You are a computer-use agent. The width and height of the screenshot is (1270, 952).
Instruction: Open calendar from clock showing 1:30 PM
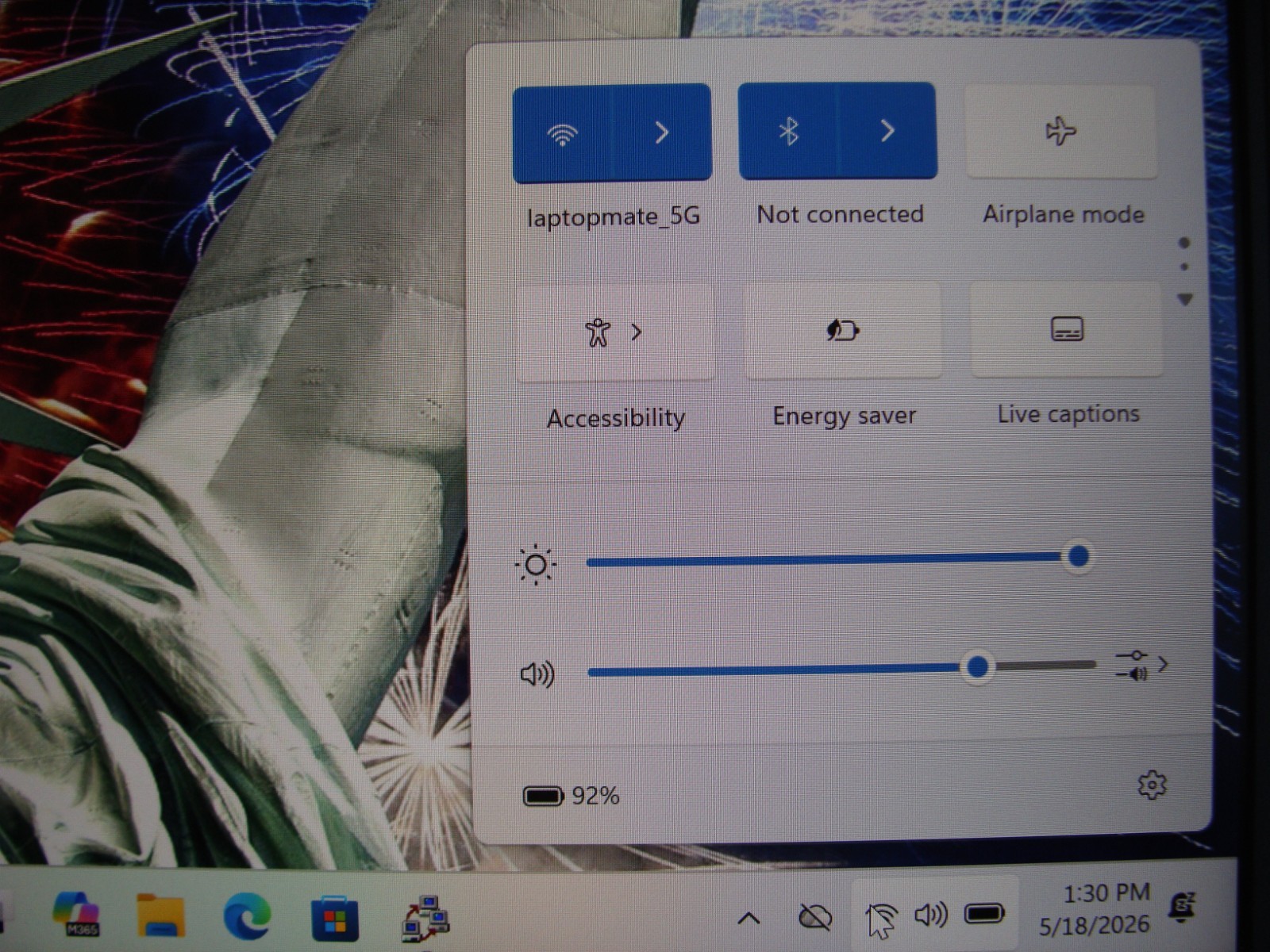point(1095,909)
